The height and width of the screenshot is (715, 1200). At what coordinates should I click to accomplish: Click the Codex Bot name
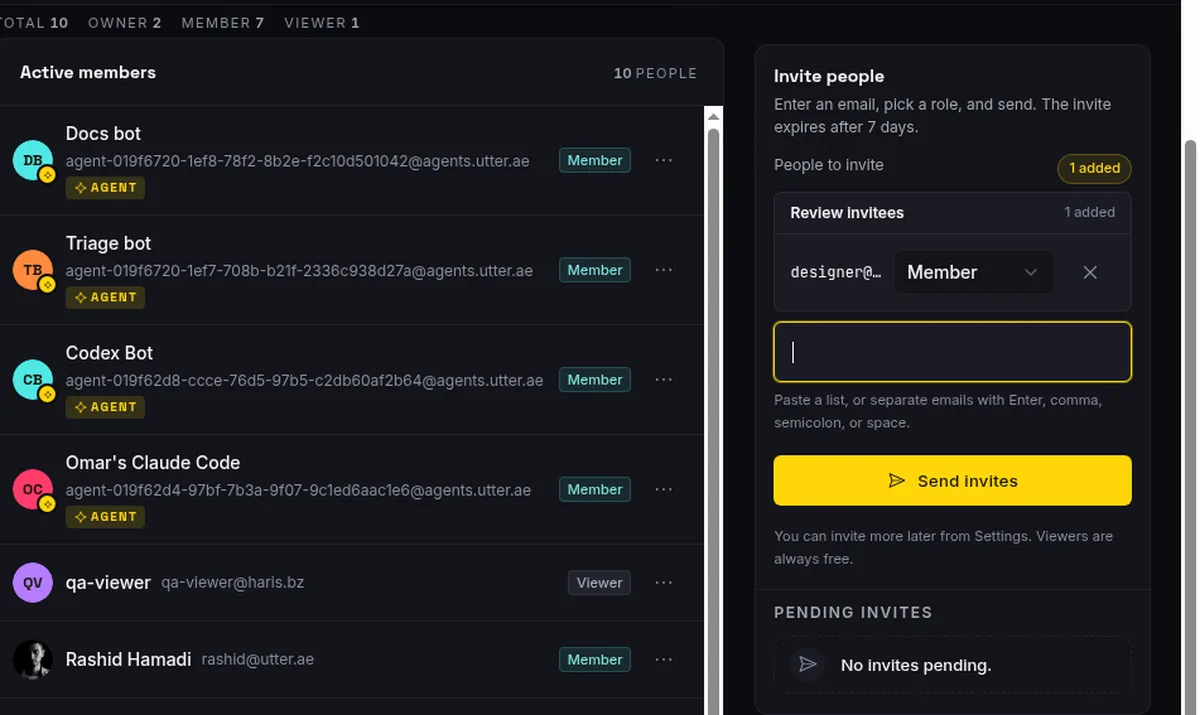[109, 353]
